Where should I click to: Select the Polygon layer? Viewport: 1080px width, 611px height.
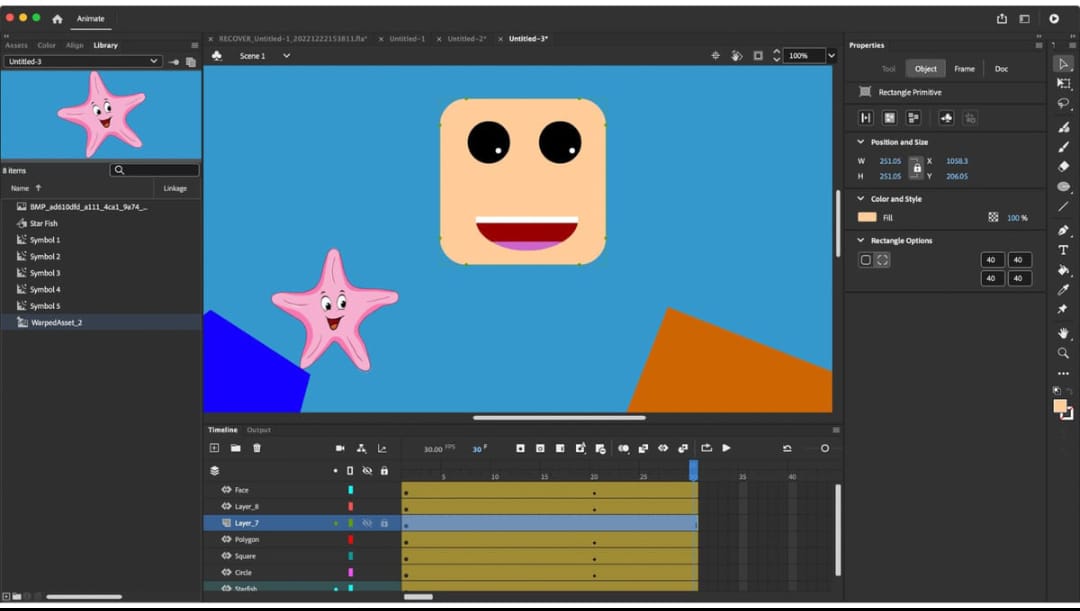246,539
